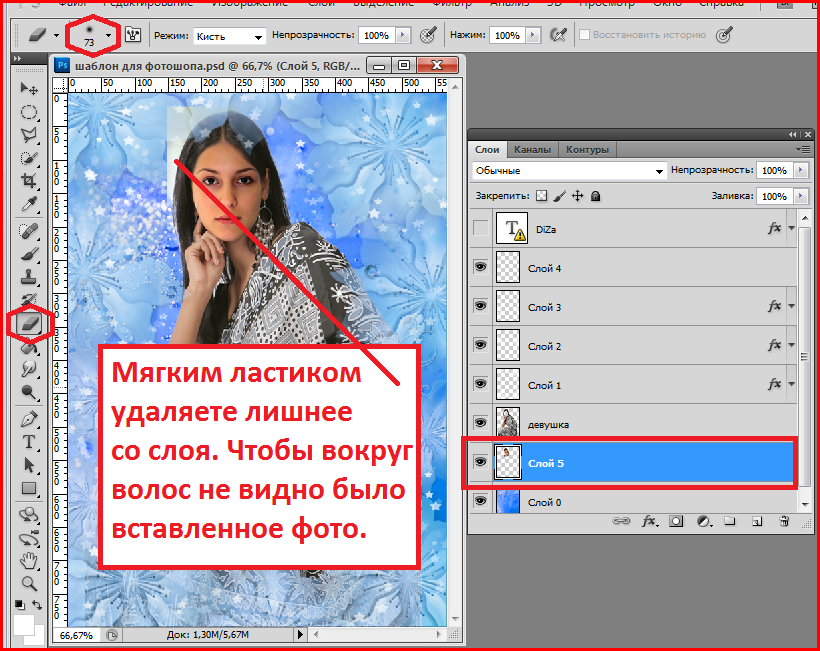Screen dimensions: 820x651
Task: Select the Path Selection tool
Action: [x=29, y=465]
